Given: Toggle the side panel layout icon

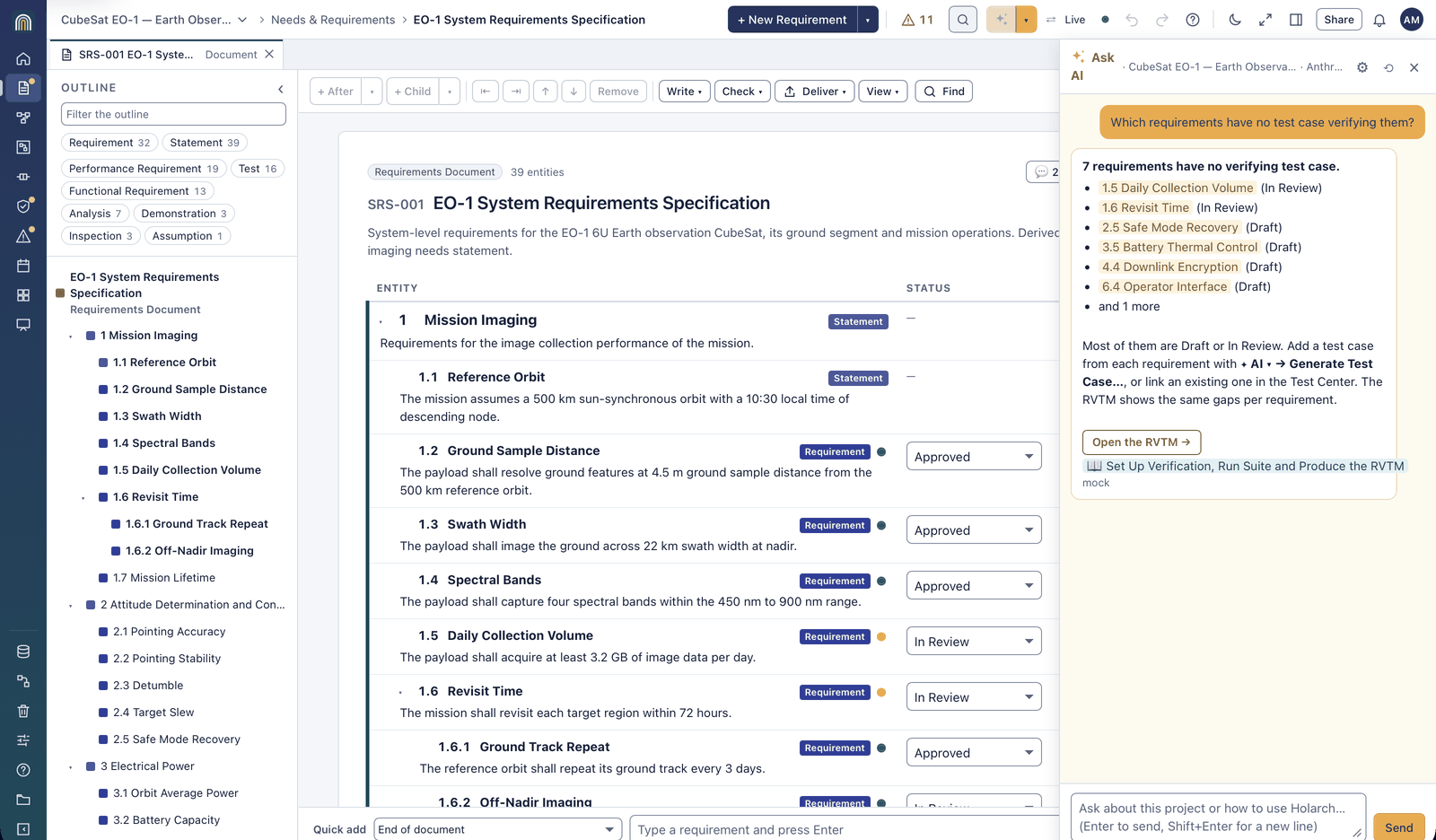Looking at the screenshot, I should (1296, 20).
